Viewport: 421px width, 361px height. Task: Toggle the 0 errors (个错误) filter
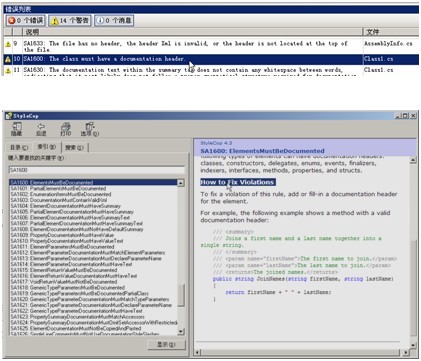(26, 21)
